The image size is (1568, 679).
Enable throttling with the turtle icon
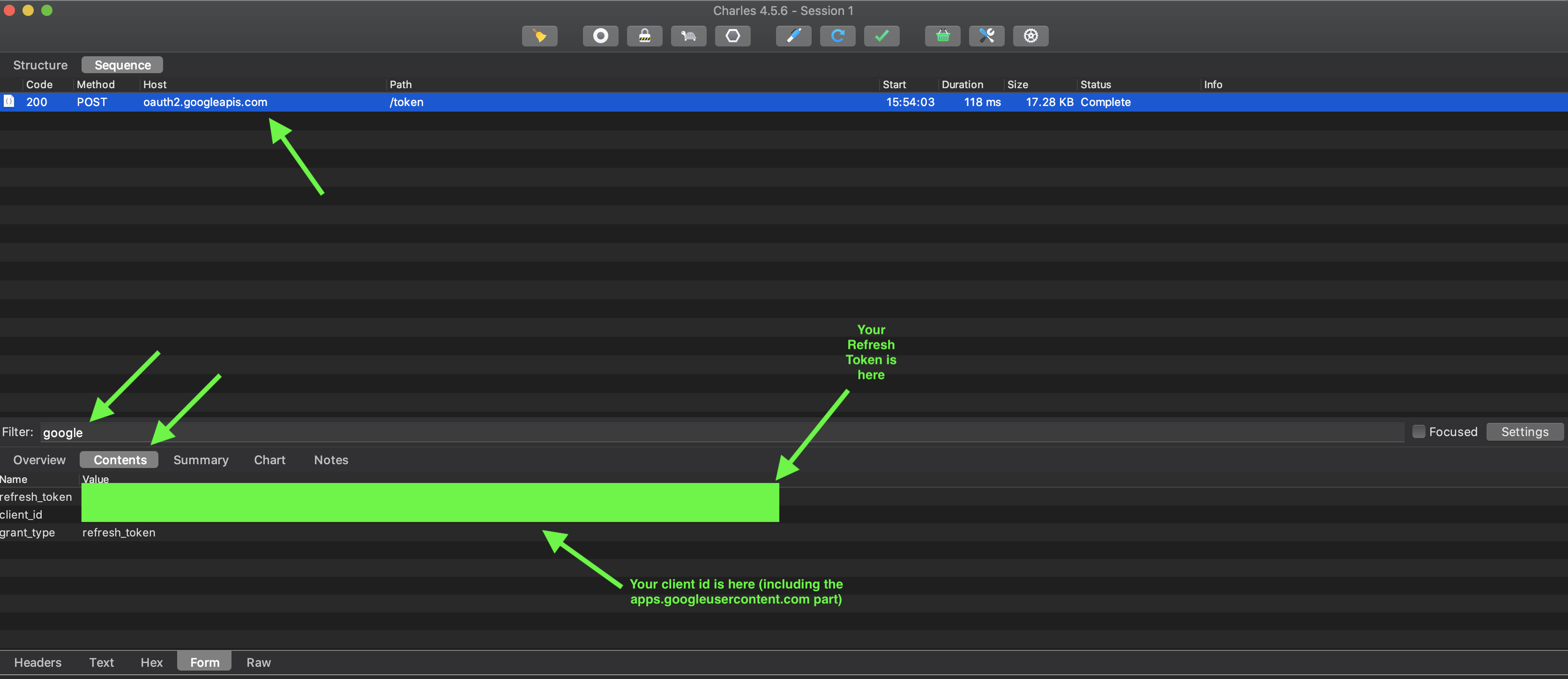coord(688,36)
